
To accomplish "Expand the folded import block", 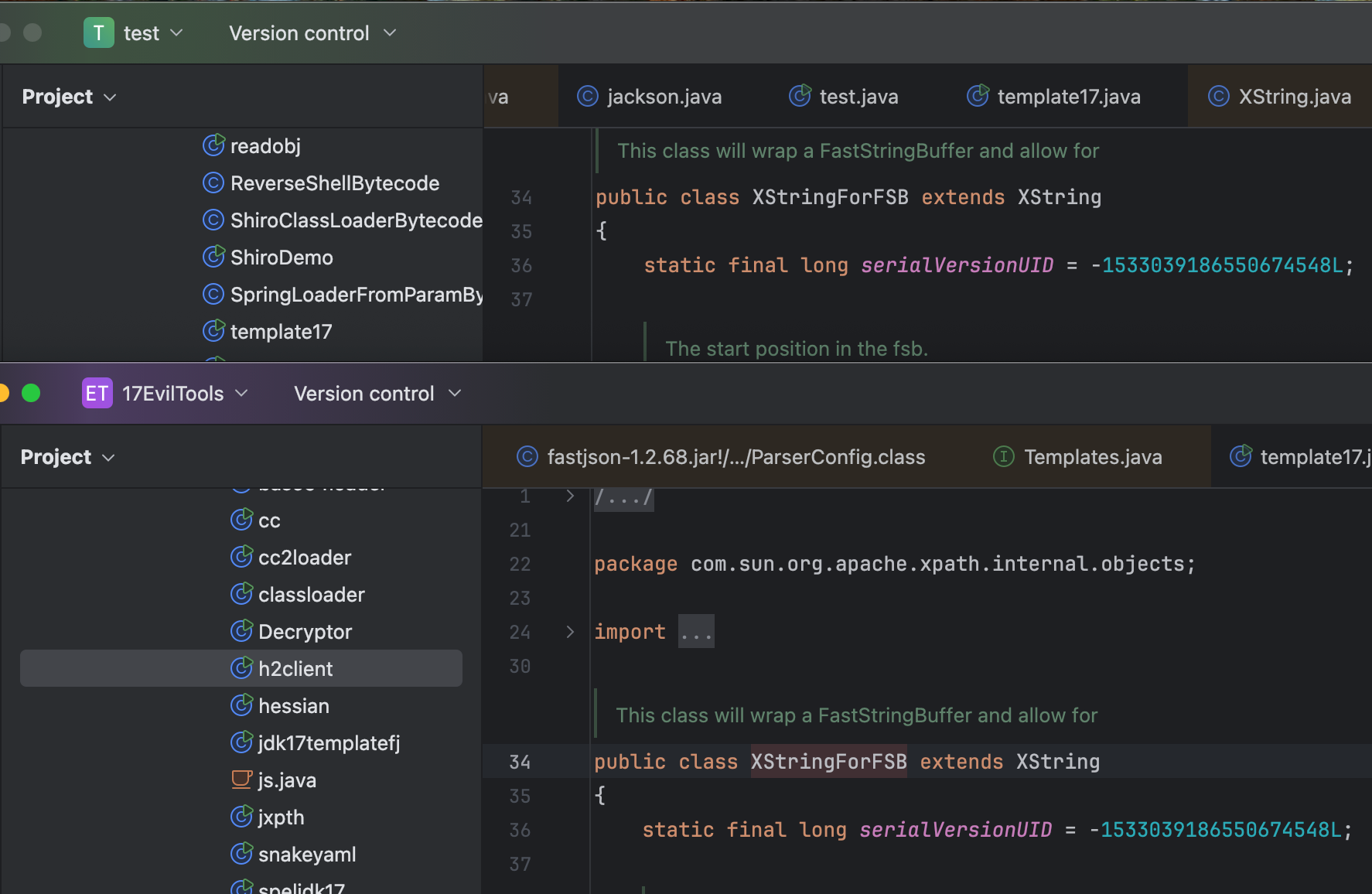I will (570, 632).
